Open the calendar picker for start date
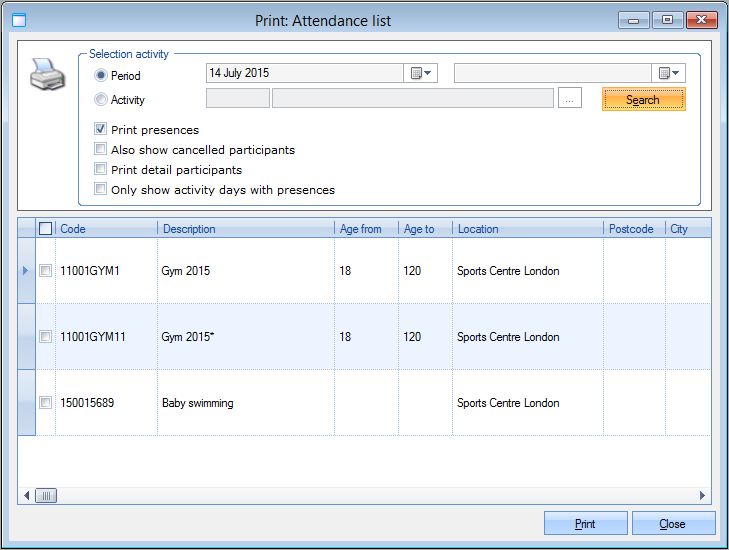 pyautogui.click(x=420, y=73)
